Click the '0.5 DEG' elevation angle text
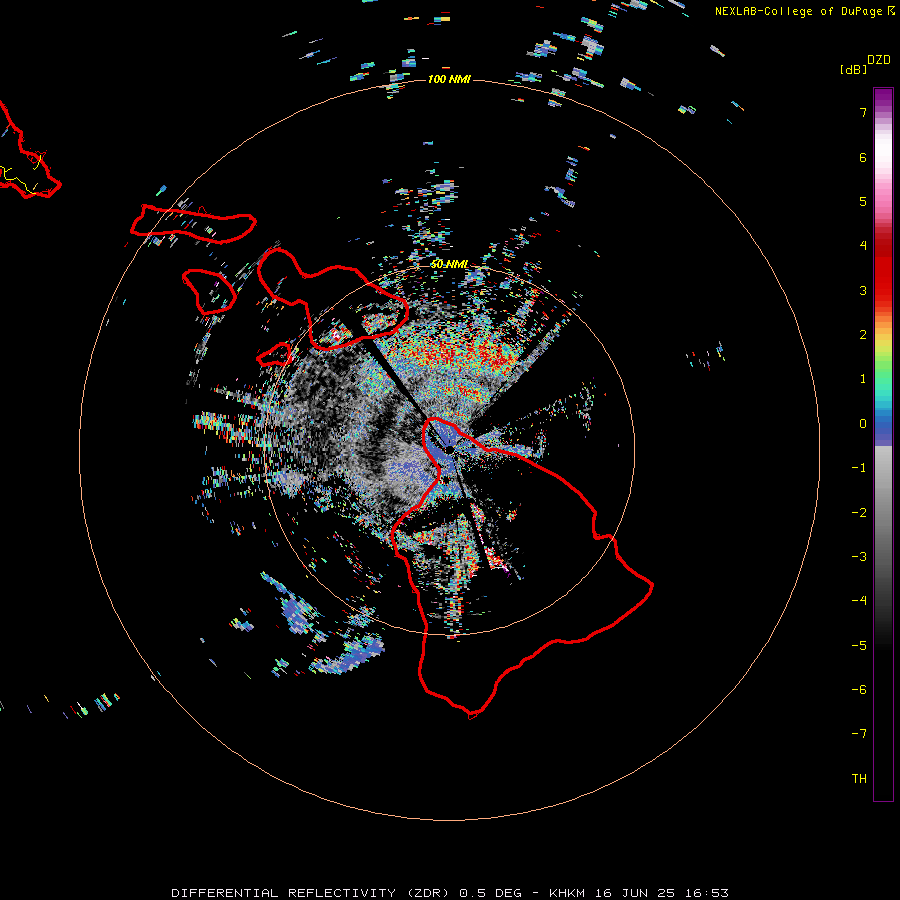 490,893
